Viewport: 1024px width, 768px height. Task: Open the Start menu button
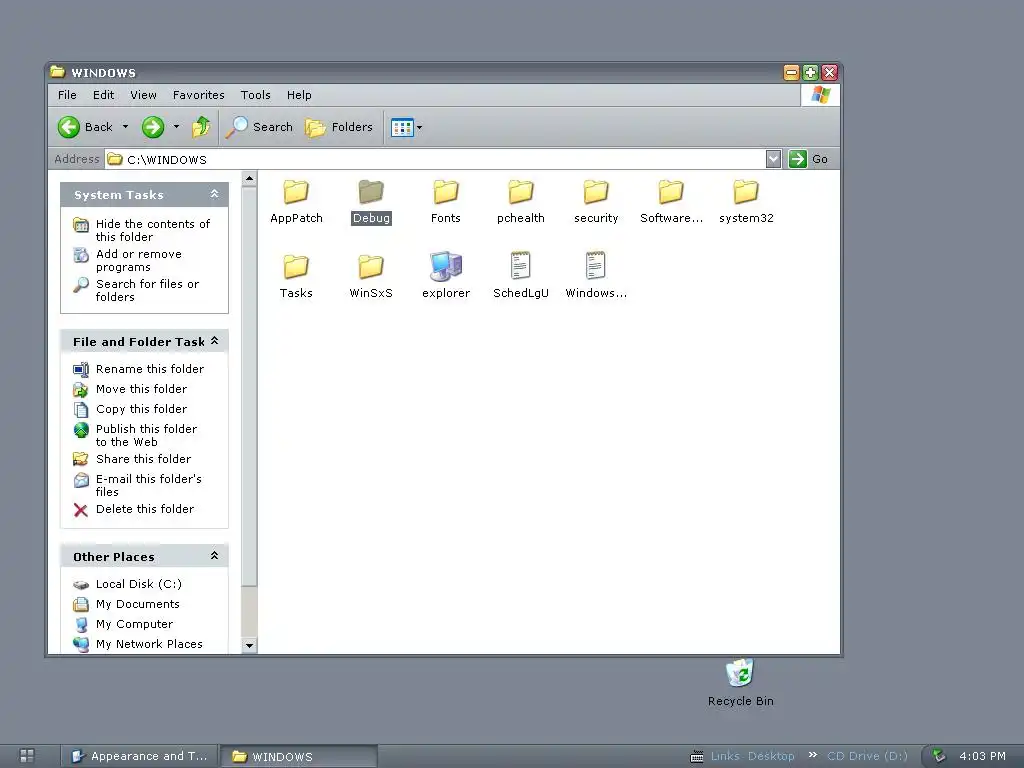coord(27,756)
